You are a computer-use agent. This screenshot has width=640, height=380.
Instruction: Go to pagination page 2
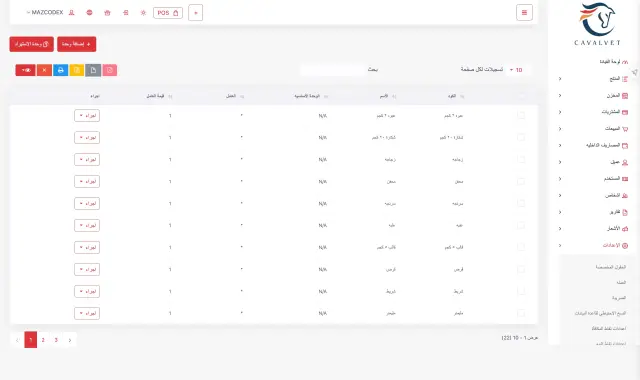[x=43, y=340]
